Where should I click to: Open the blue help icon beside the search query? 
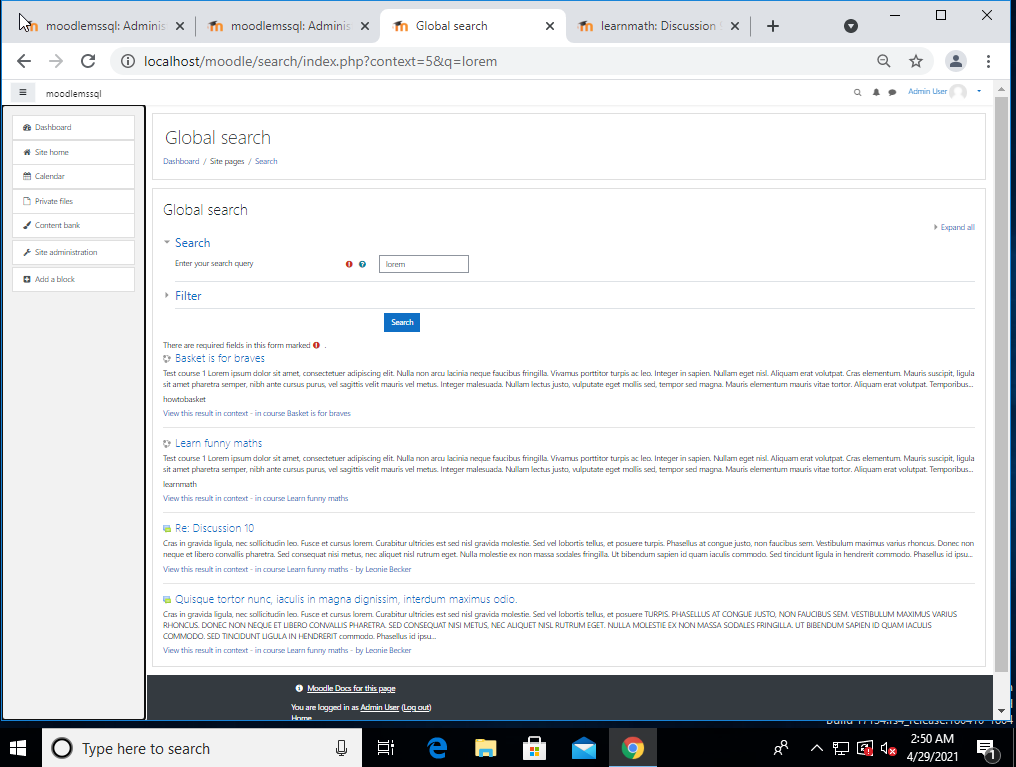point(362,264)
